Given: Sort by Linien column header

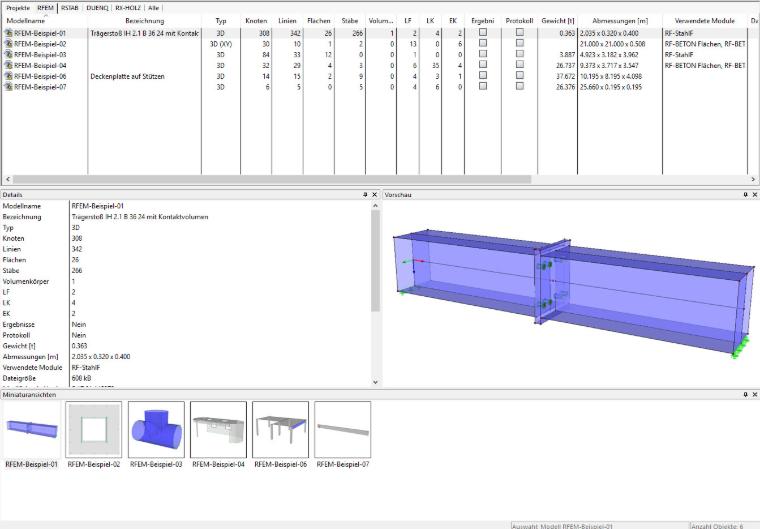Looking at the screenshot, I should [287, 21].
